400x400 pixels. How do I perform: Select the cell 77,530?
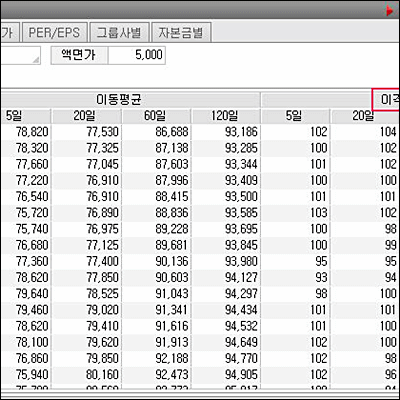coord(86,132)
